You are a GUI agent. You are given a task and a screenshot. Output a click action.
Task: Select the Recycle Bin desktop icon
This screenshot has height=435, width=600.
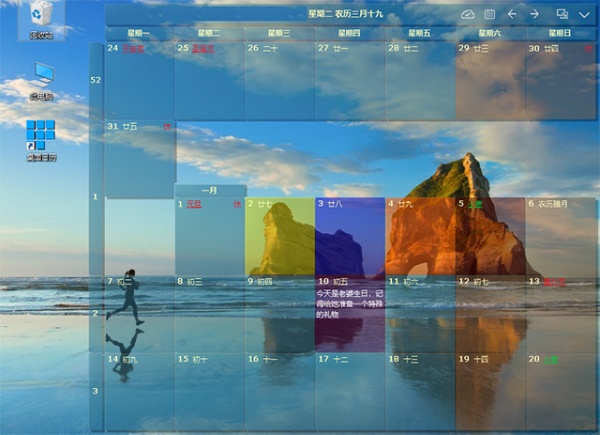pos(41,20)
